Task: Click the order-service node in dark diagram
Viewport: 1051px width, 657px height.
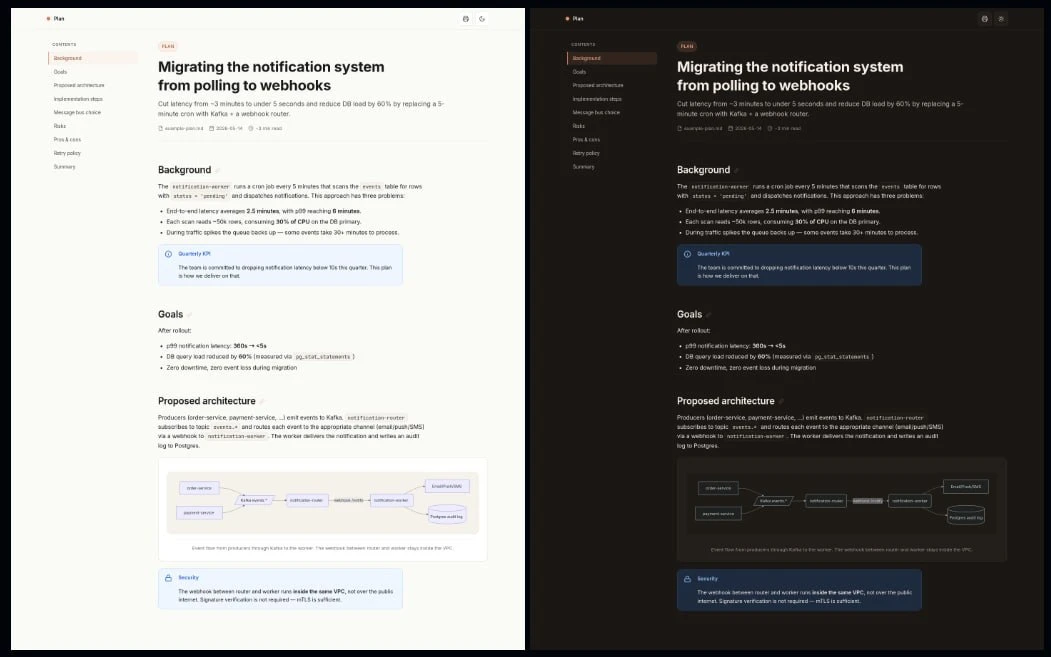Action: tap(718, 488)
